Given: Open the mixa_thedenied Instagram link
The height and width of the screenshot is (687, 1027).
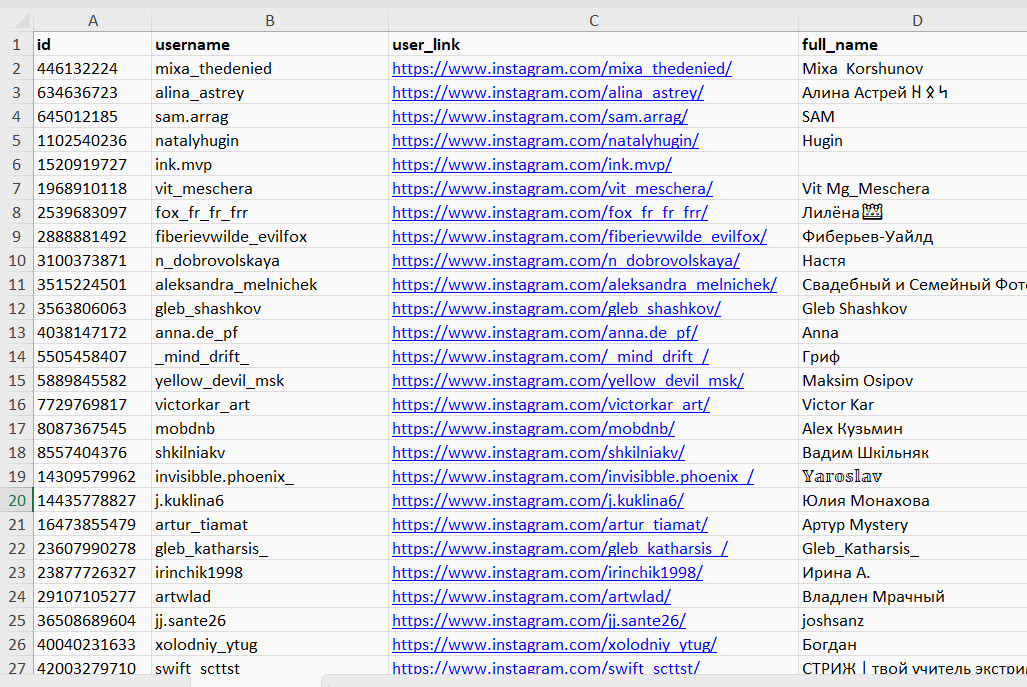Looking at the screenshot, I should (562, 69).
